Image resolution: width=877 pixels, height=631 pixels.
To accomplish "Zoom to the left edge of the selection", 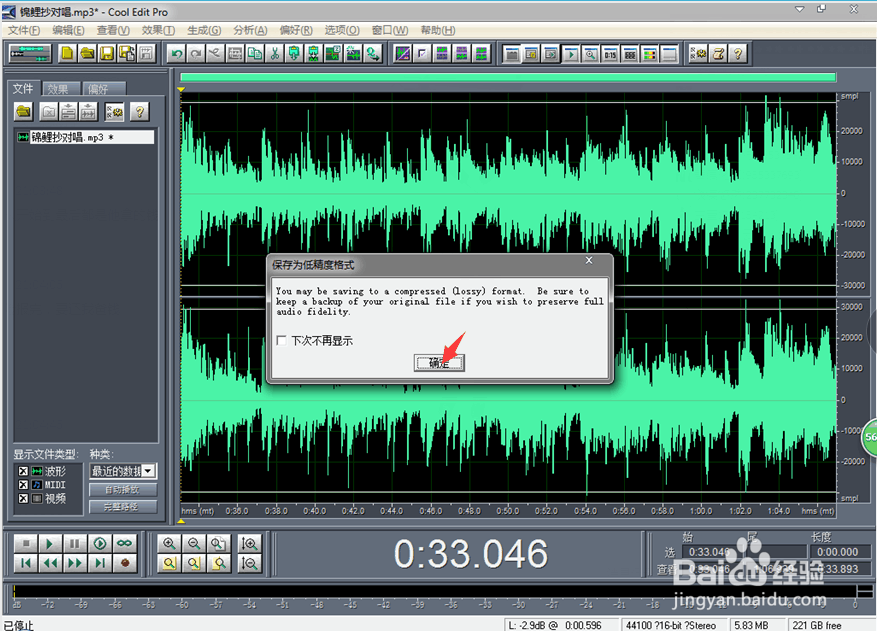I will click(194, 563).
